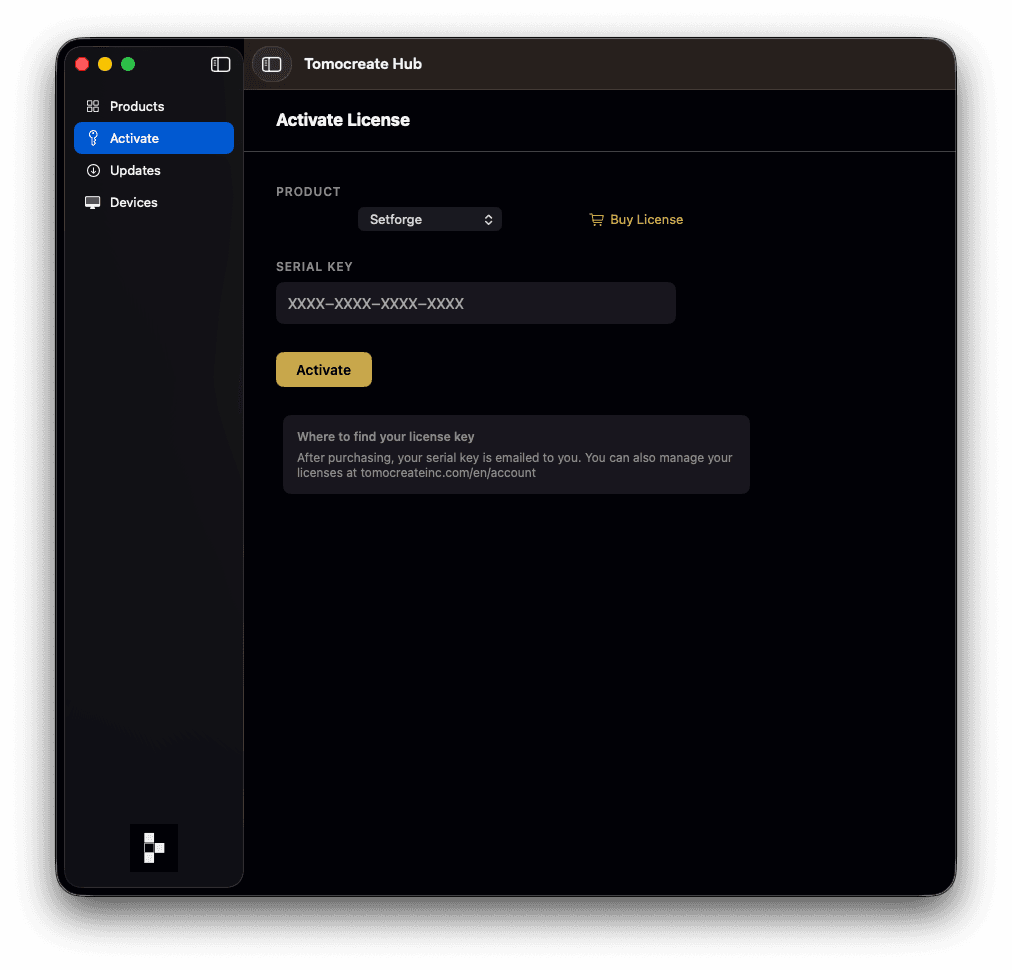This screenshot has height=970, width=1012.
Task: Click the Updates download icon
Action: coord(93,170)
